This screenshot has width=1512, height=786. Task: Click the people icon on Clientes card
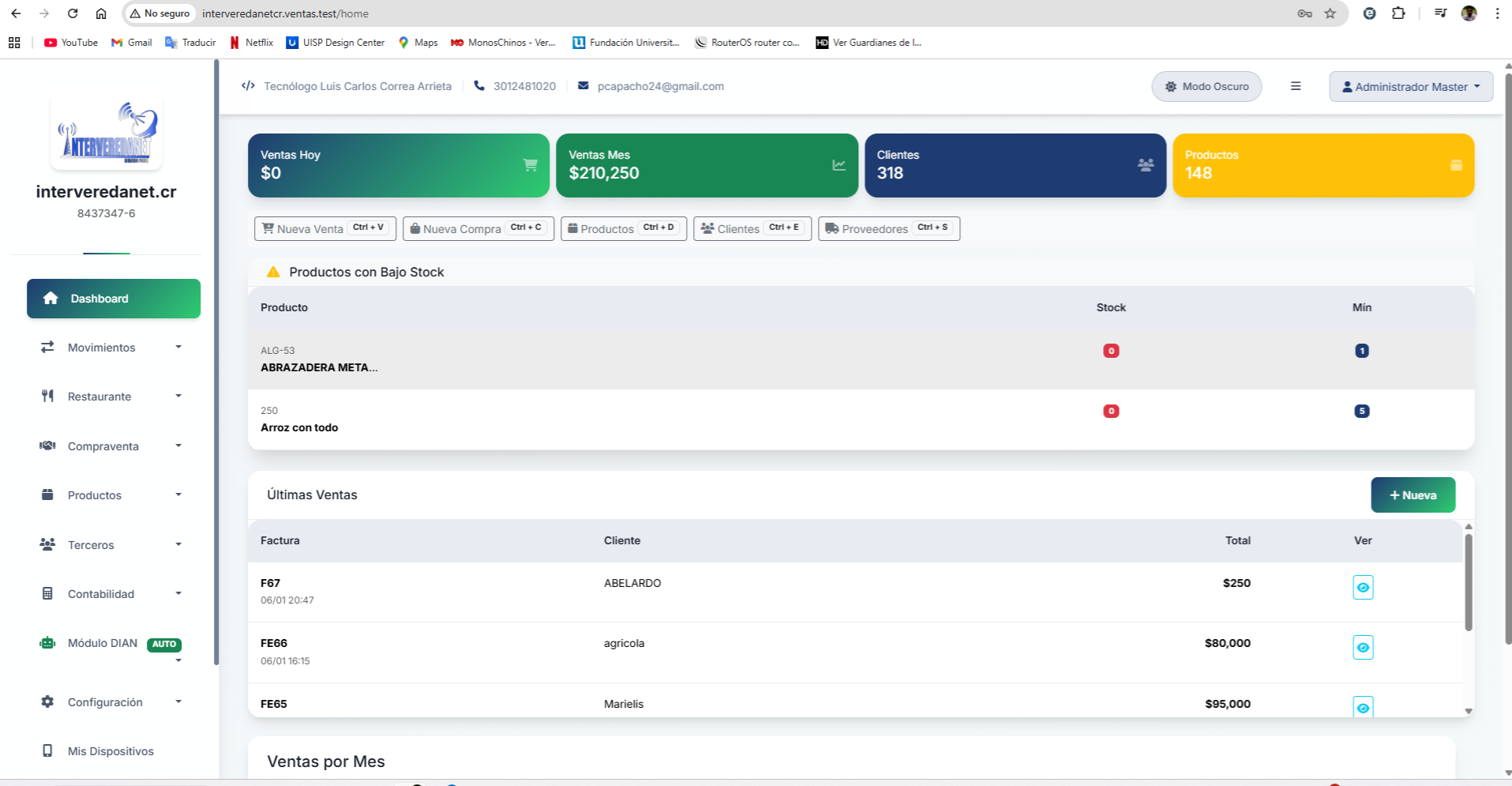click(1146, 165)
